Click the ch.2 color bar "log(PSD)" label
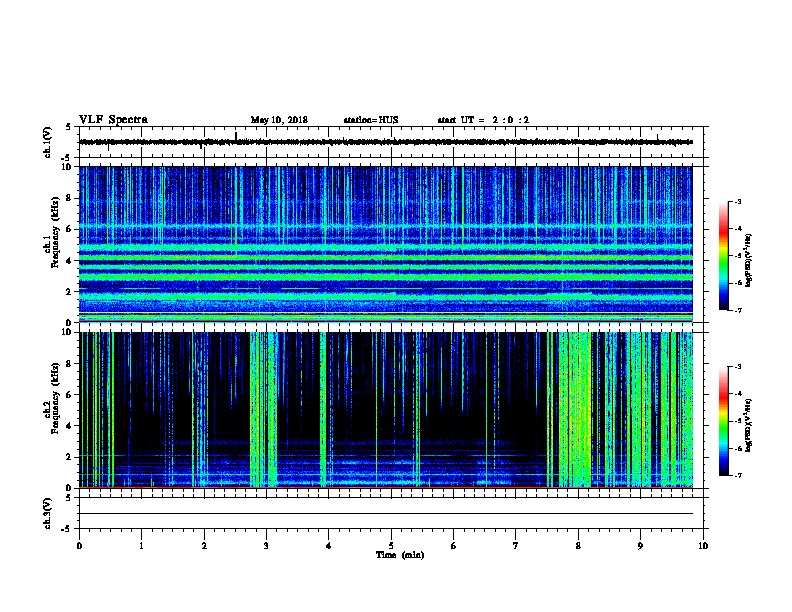792x612 pixels. pyautogui.click(x=749, y=425)
